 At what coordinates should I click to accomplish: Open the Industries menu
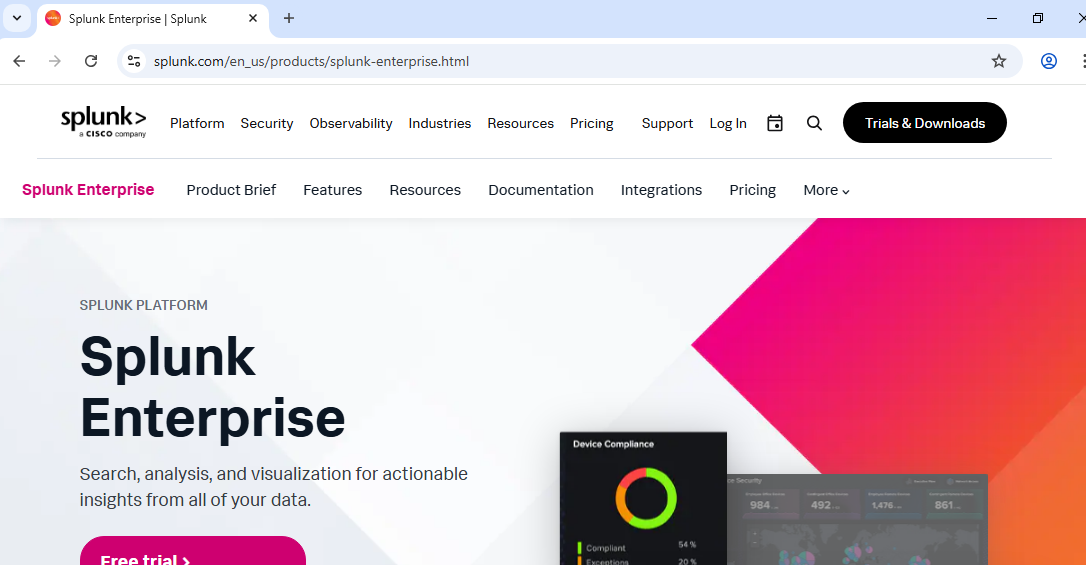[440, 123]
